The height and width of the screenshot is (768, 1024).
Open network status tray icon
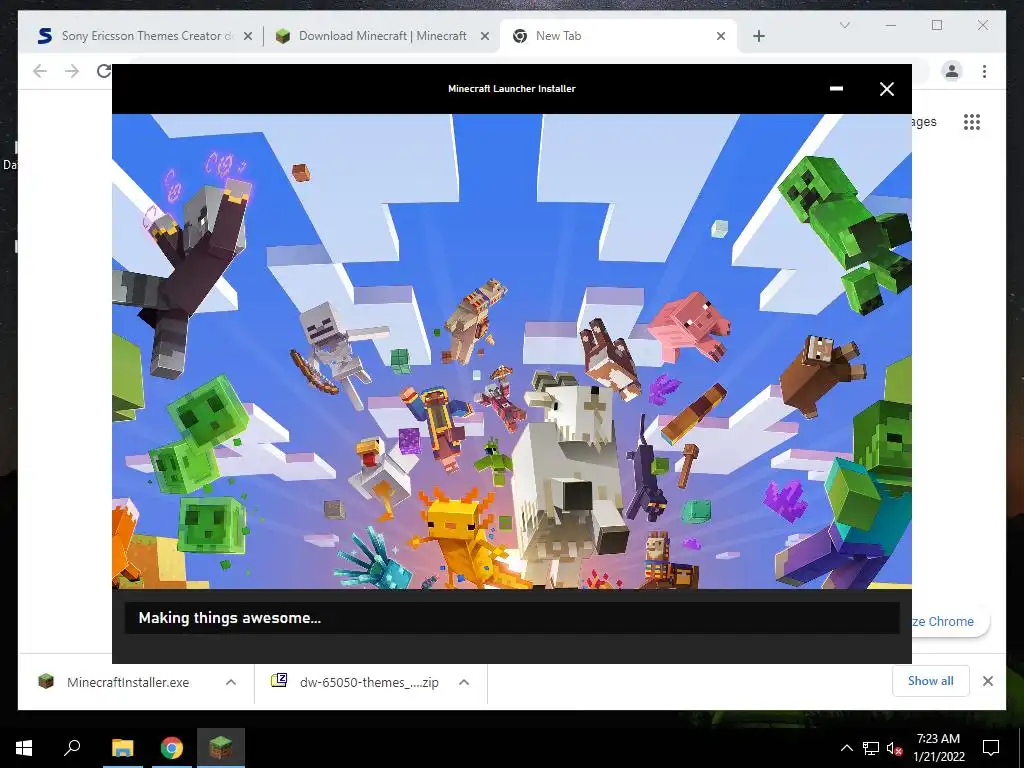tap(871, 748)
